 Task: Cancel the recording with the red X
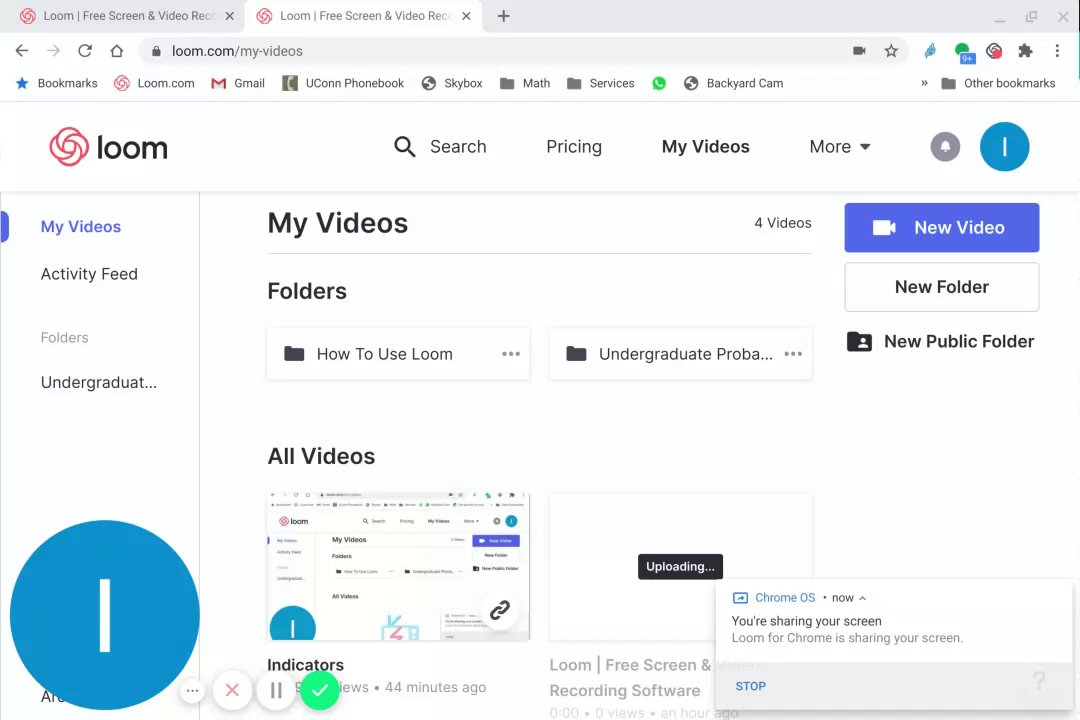232,690
